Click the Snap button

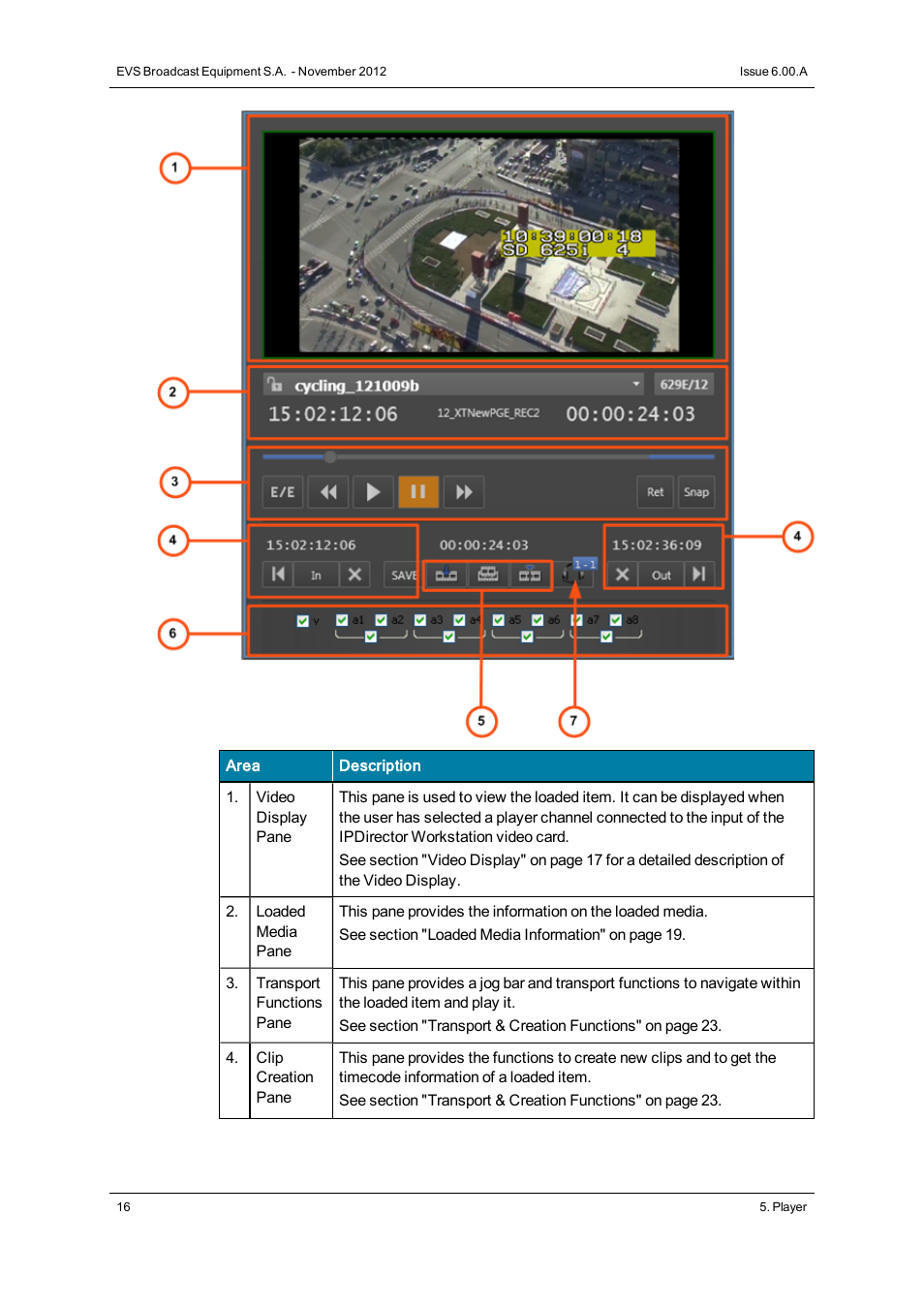tap(696, 492)
